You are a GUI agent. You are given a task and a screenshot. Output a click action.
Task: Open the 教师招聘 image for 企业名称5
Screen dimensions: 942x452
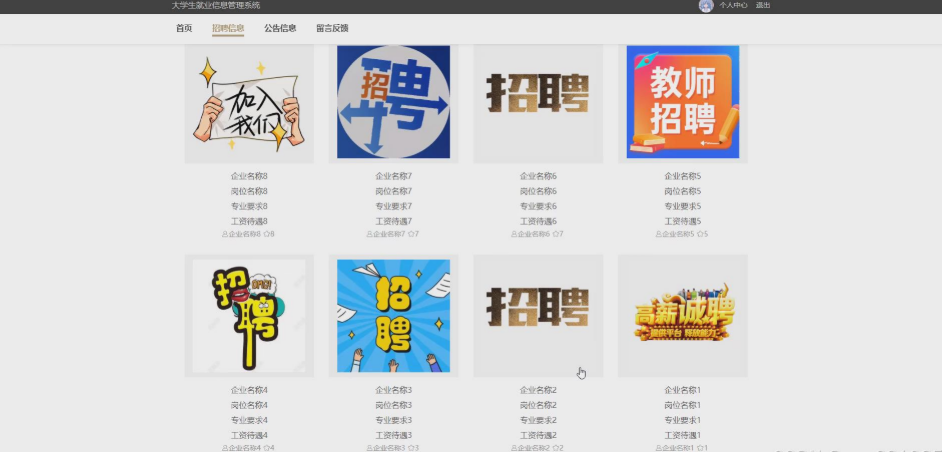click(x=683, y=102)
